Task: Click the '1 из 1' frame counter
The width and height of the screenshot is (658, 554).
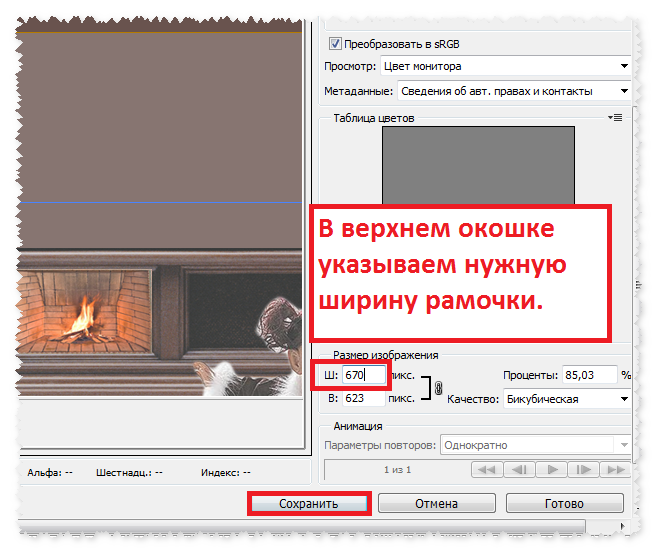Action: pos(397,470)
